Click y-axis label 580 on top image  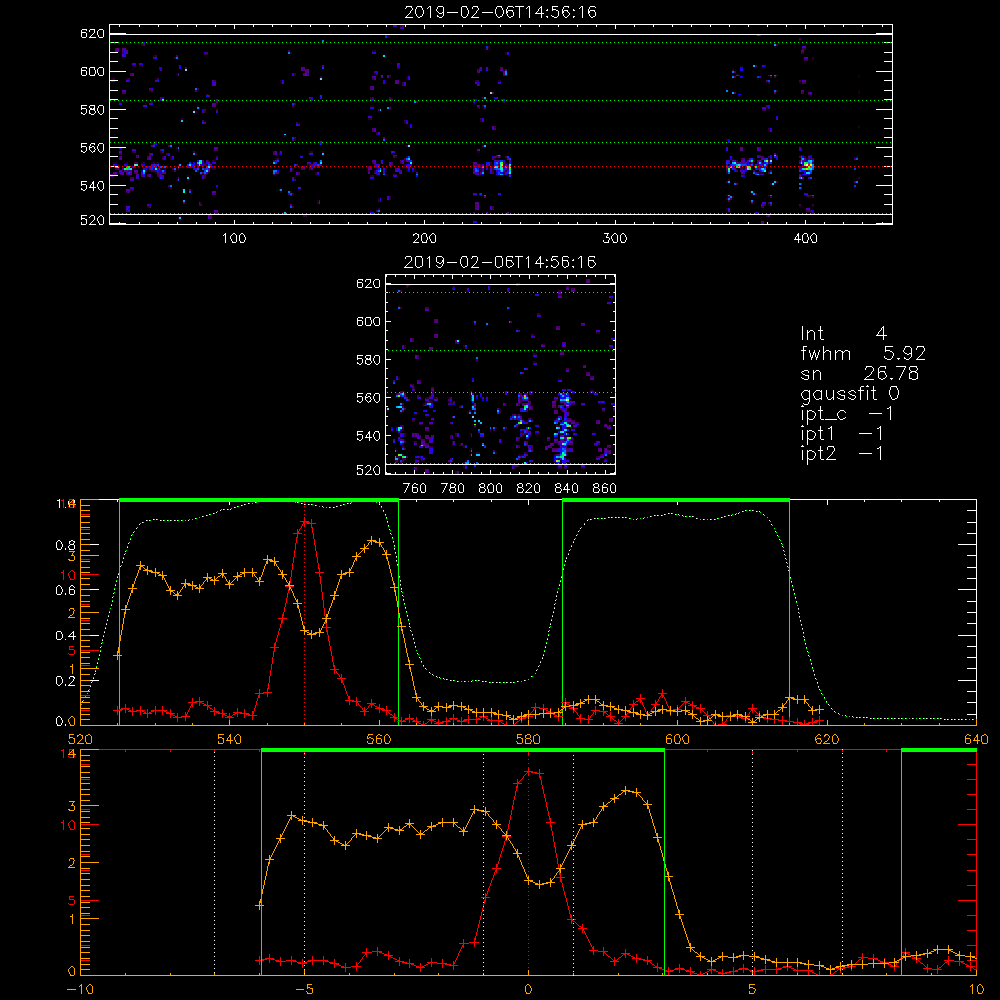click(92, 110)
